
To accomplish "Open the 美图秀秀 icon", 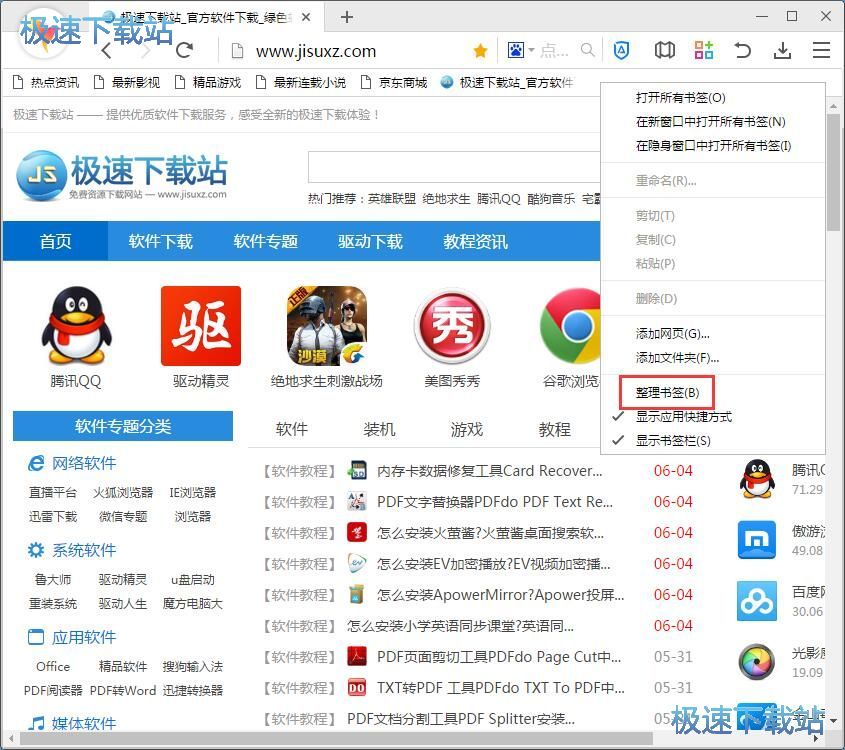I will coord(452,326).
